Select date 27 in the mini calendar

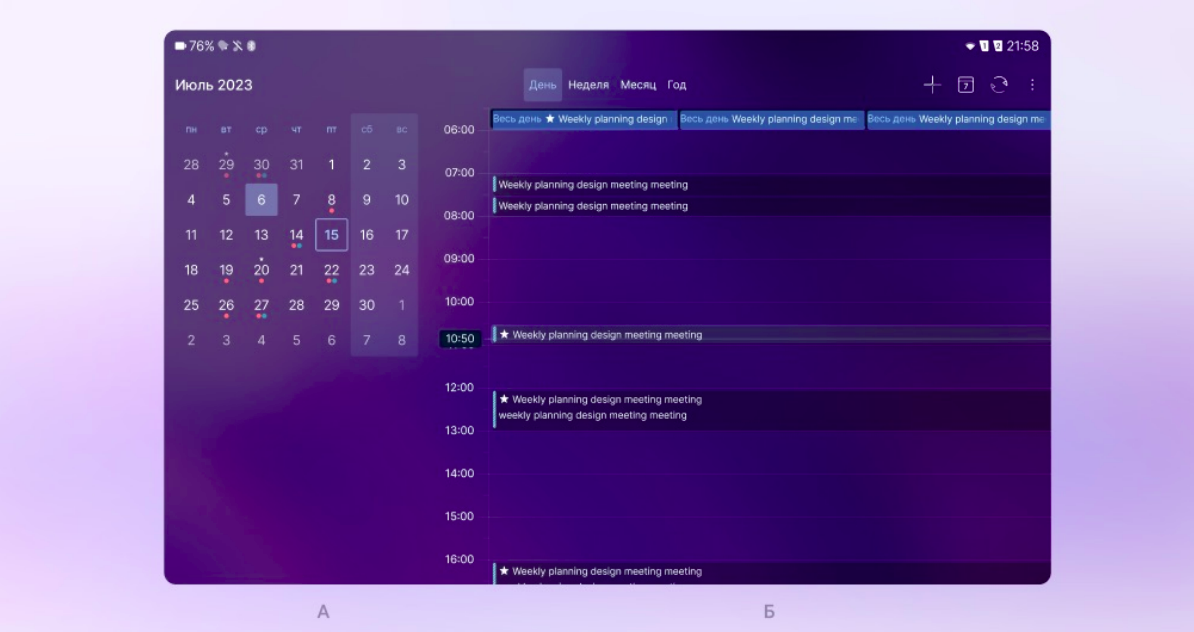point(261,305)
